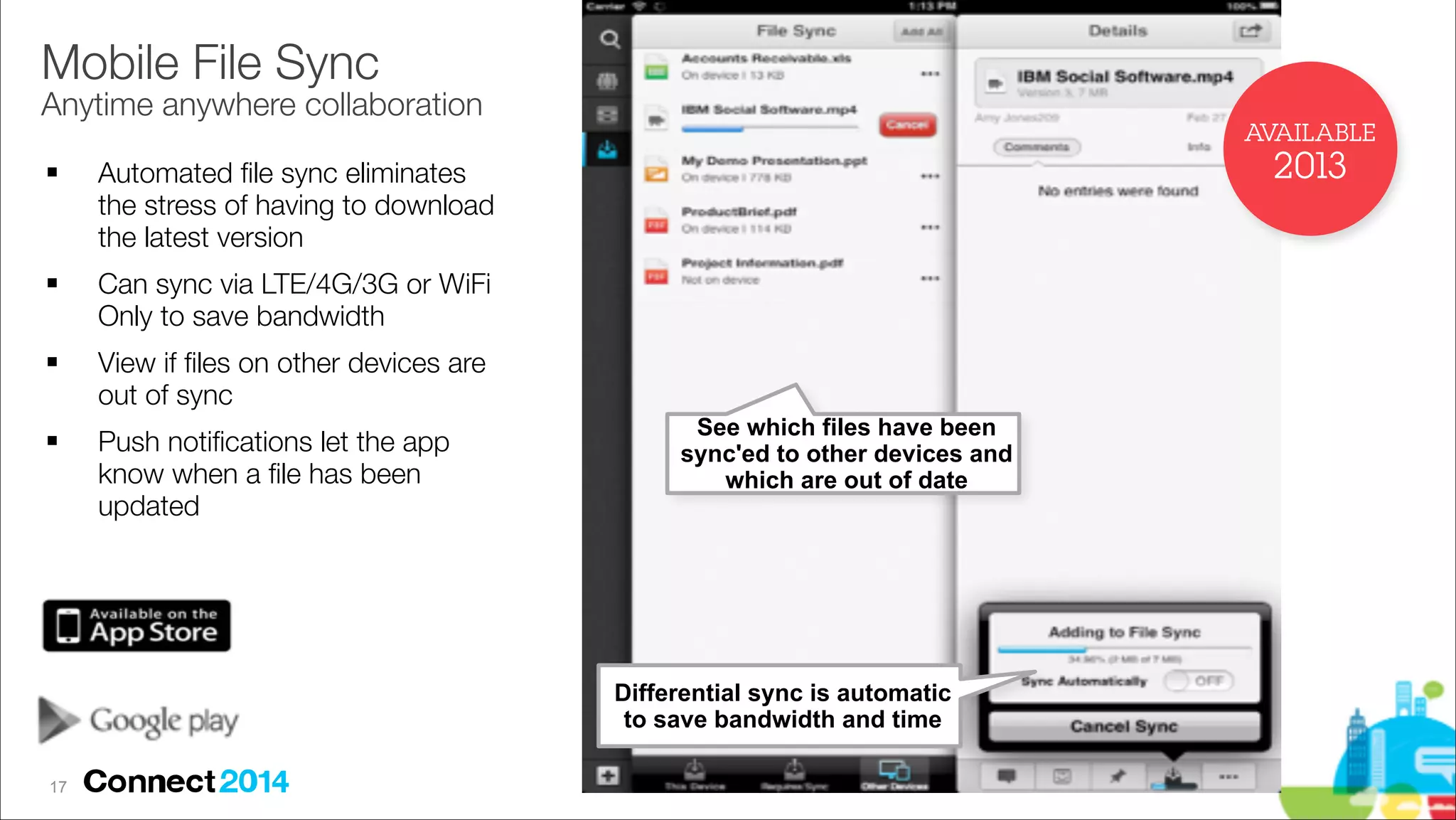Click the Adding to File Sync progress bar
This screenshot has width=1456, height=820.
pos(1124,650)
